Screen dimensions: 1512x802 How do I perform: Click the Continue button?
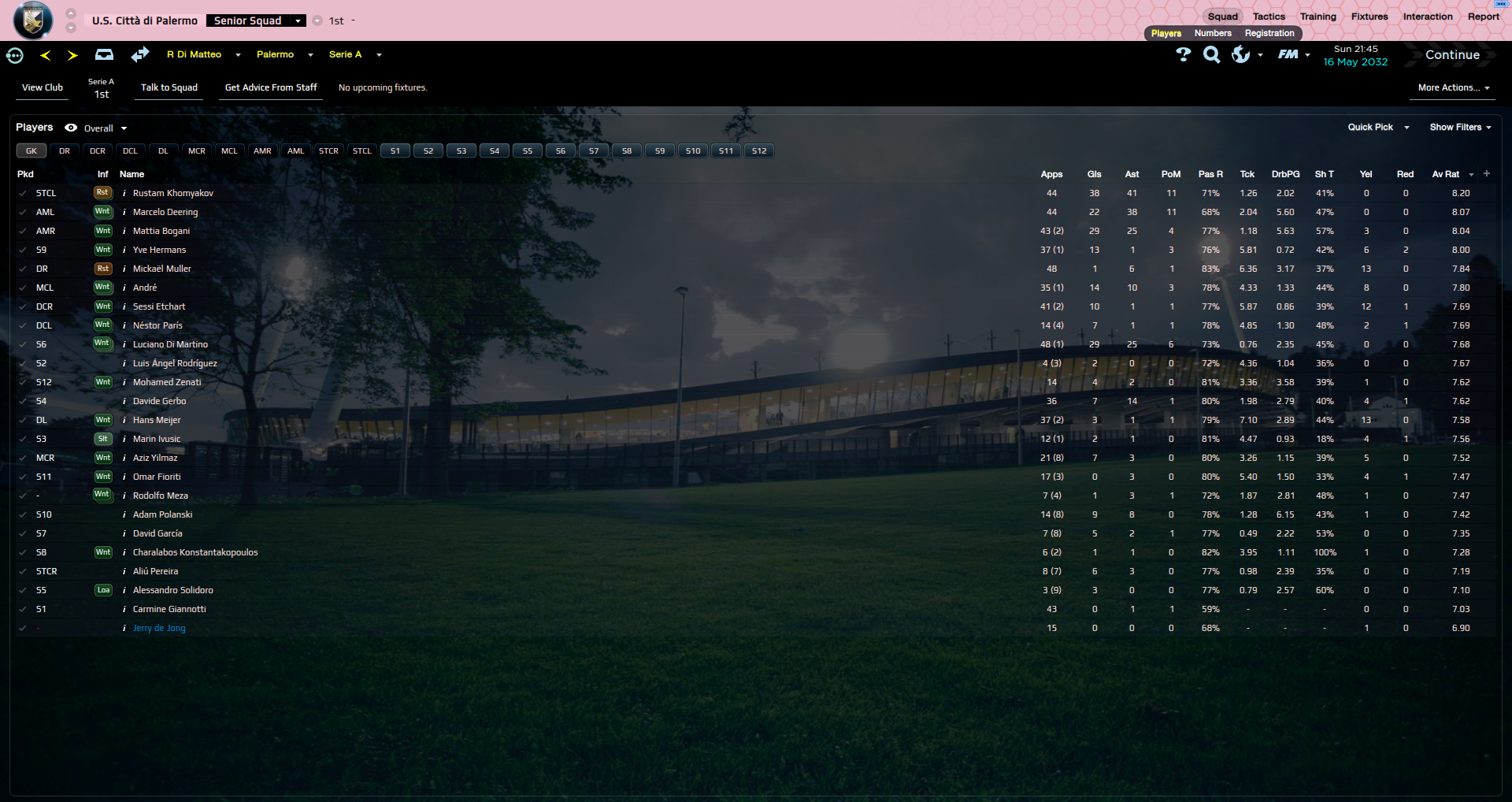click(x=1452, y=55)
